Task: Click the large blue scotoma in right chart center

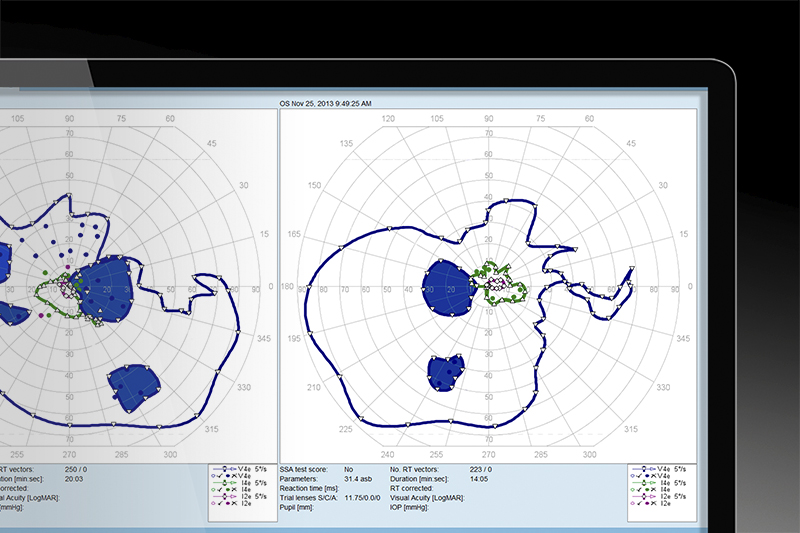Action: click(x=447, y=289)
